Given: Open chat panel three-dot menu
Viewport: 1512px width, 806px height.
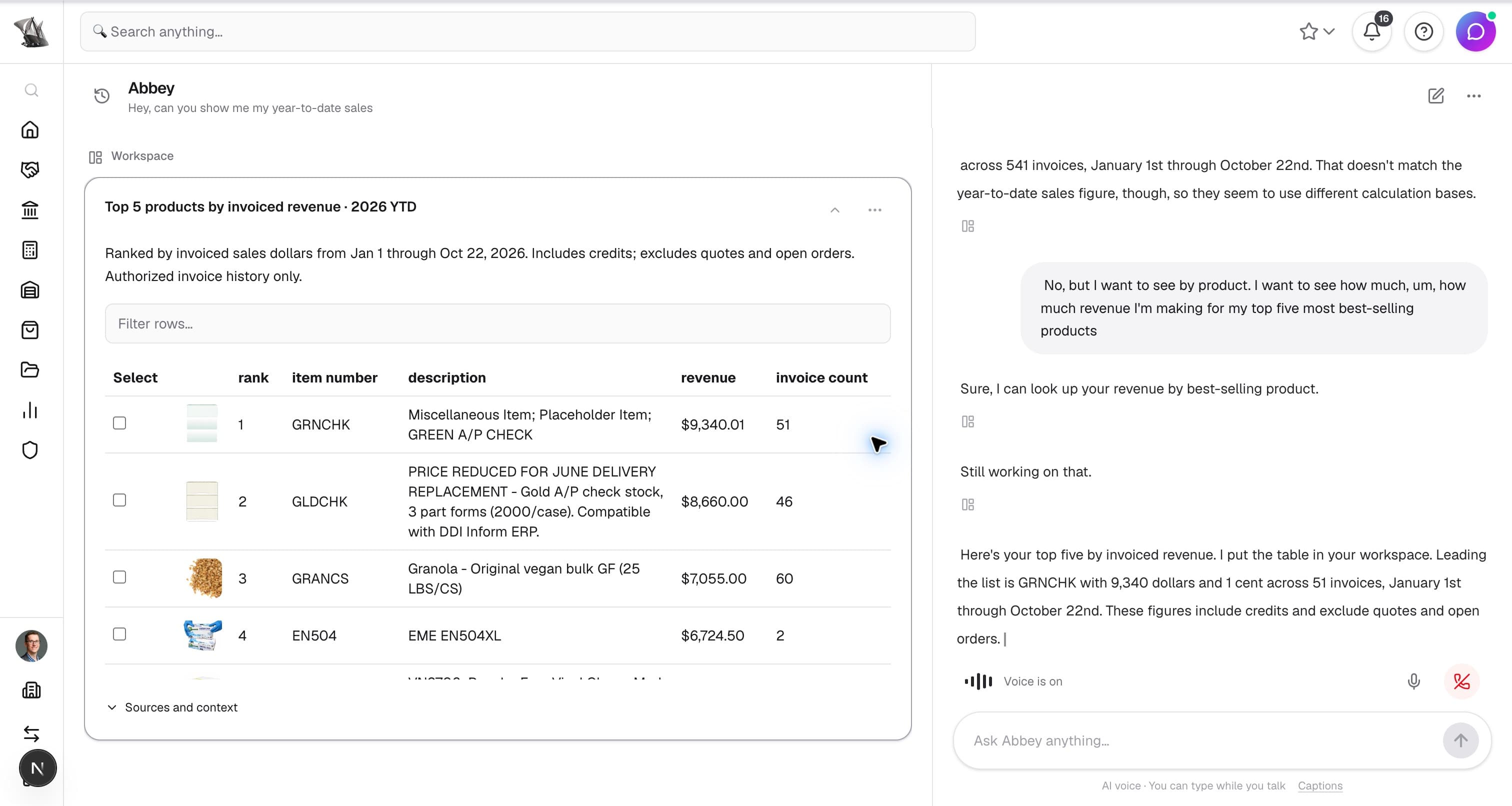Looking at the screenshot, I should tap(1474, 95).
